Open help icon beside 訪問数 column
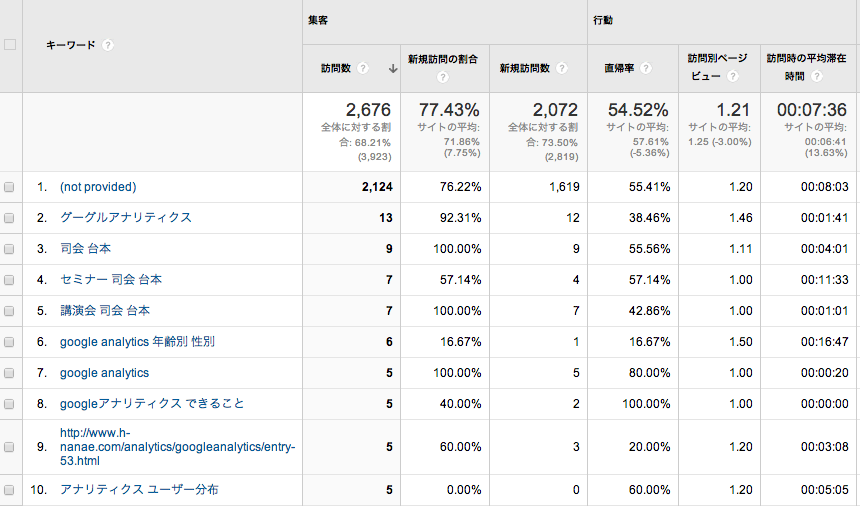Viewport: 860px width, 510px height. pos(363,69)
